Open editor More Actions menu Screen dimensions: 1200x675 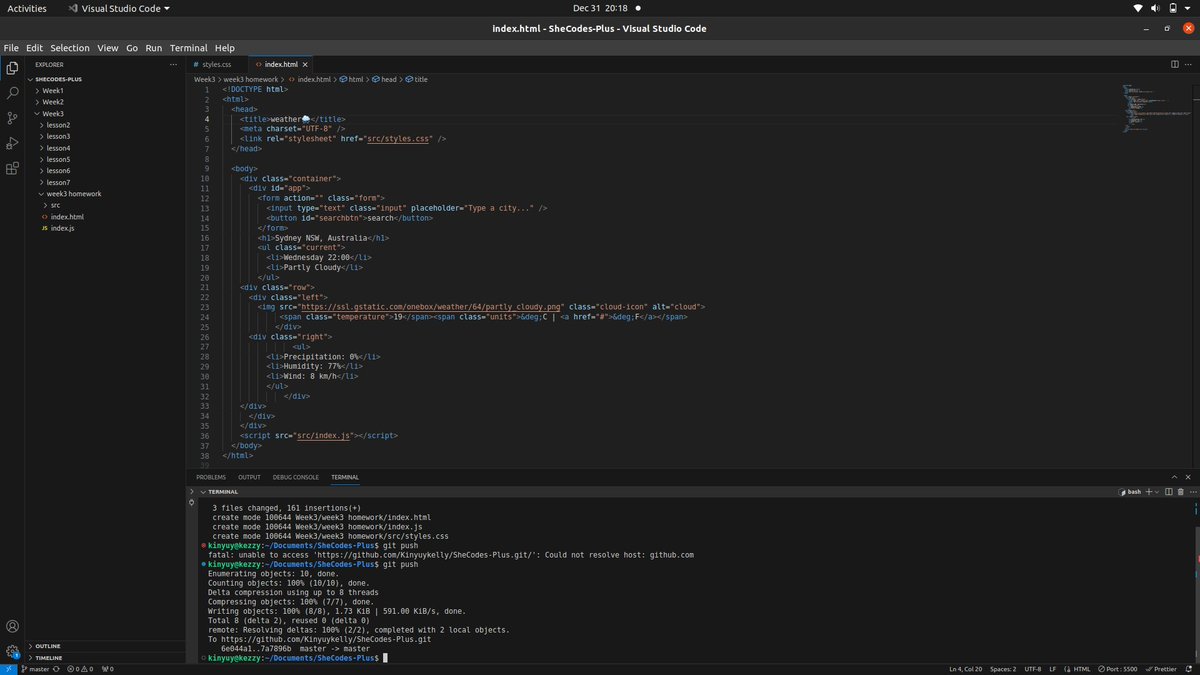click(1189, 64)
